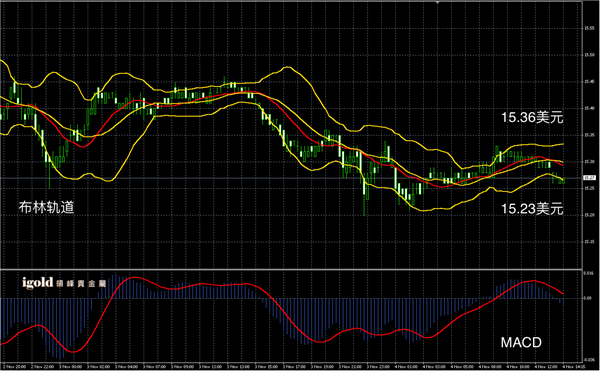The height and width of the screenshot is (371, 600).
Task: Click the divider between price chart and MACD
Action: [291, 269]
